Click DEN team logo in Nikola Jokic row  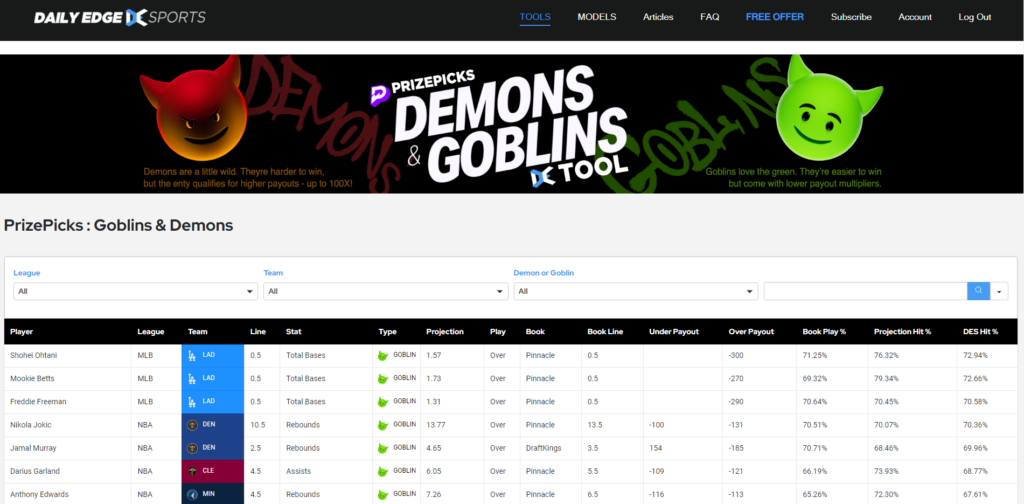click(192, 425)
